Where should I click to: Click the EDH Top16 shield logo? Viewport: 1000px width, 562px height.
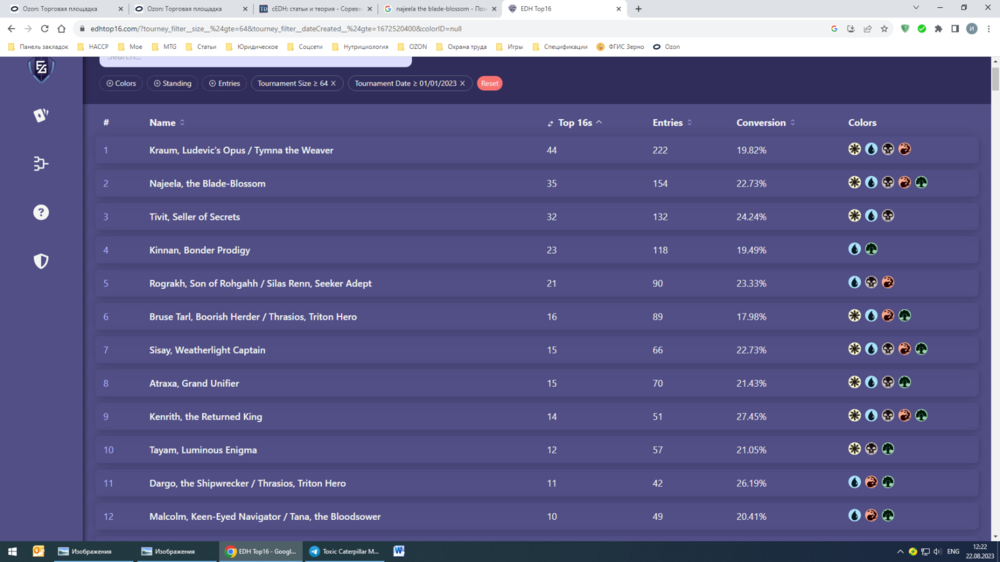[x=41, y=69]
